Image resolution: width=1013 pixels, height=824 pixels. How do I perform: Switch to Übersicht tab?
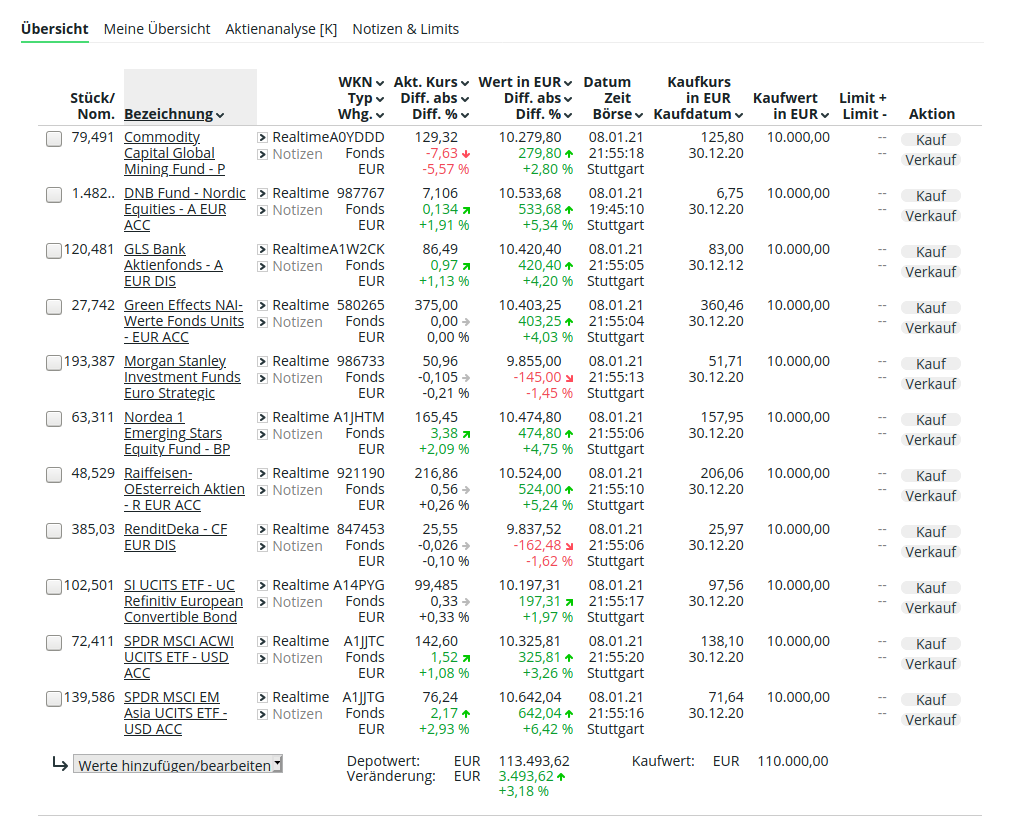click(x=55, y=29)
